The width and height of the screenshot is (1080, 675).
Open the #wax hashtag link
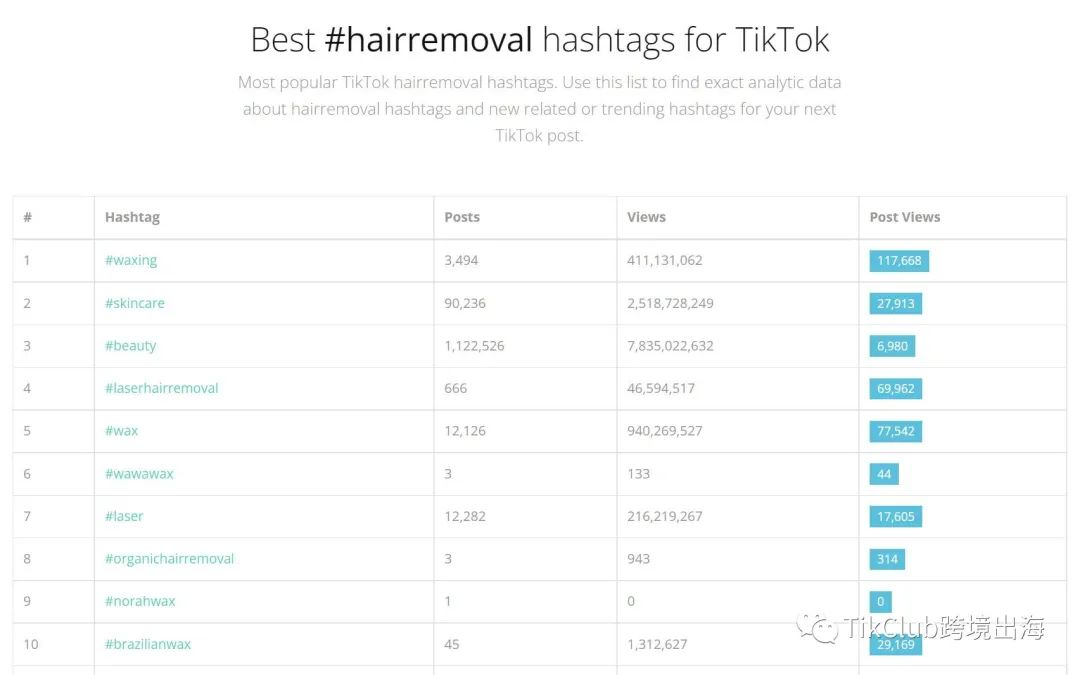point(121,431)
